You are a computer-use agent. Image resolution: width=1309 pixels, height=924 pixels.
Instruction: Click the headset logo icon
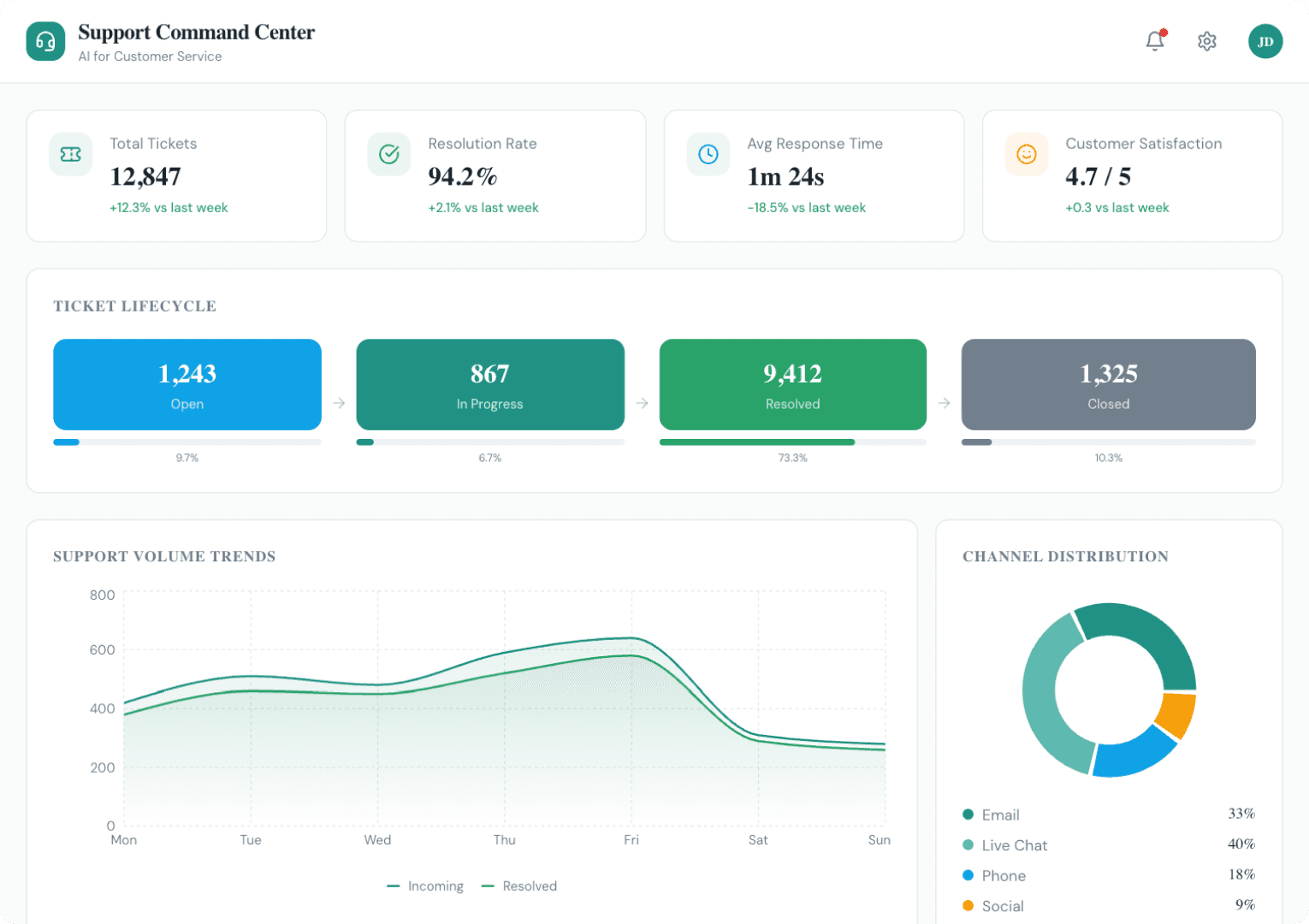(x=45, y=41)
